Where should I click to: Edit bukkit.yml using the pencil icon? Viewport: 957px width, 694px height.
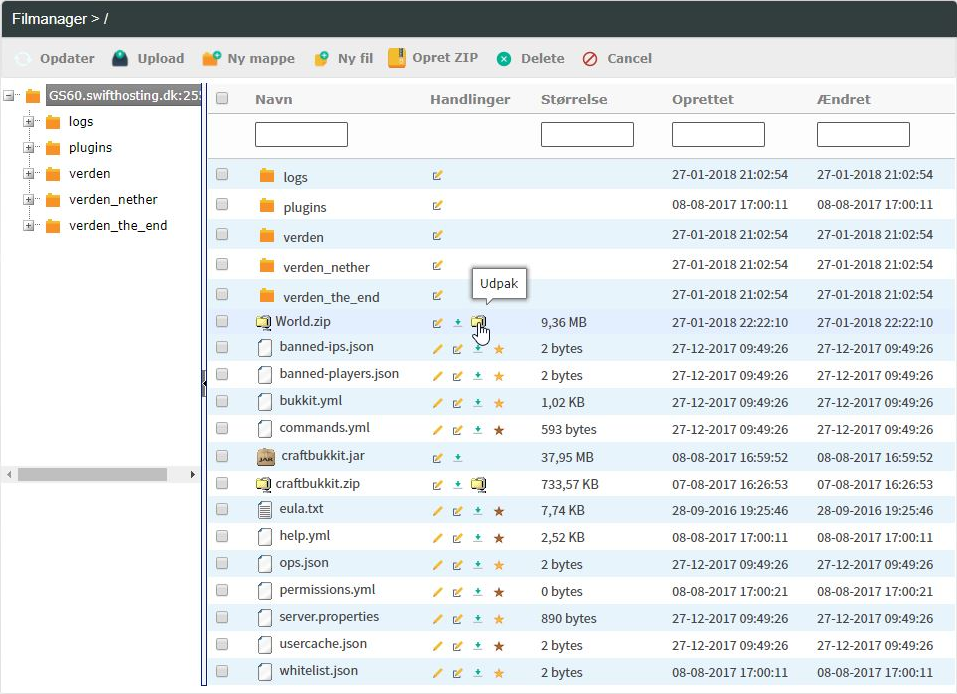tap(438, 403)
